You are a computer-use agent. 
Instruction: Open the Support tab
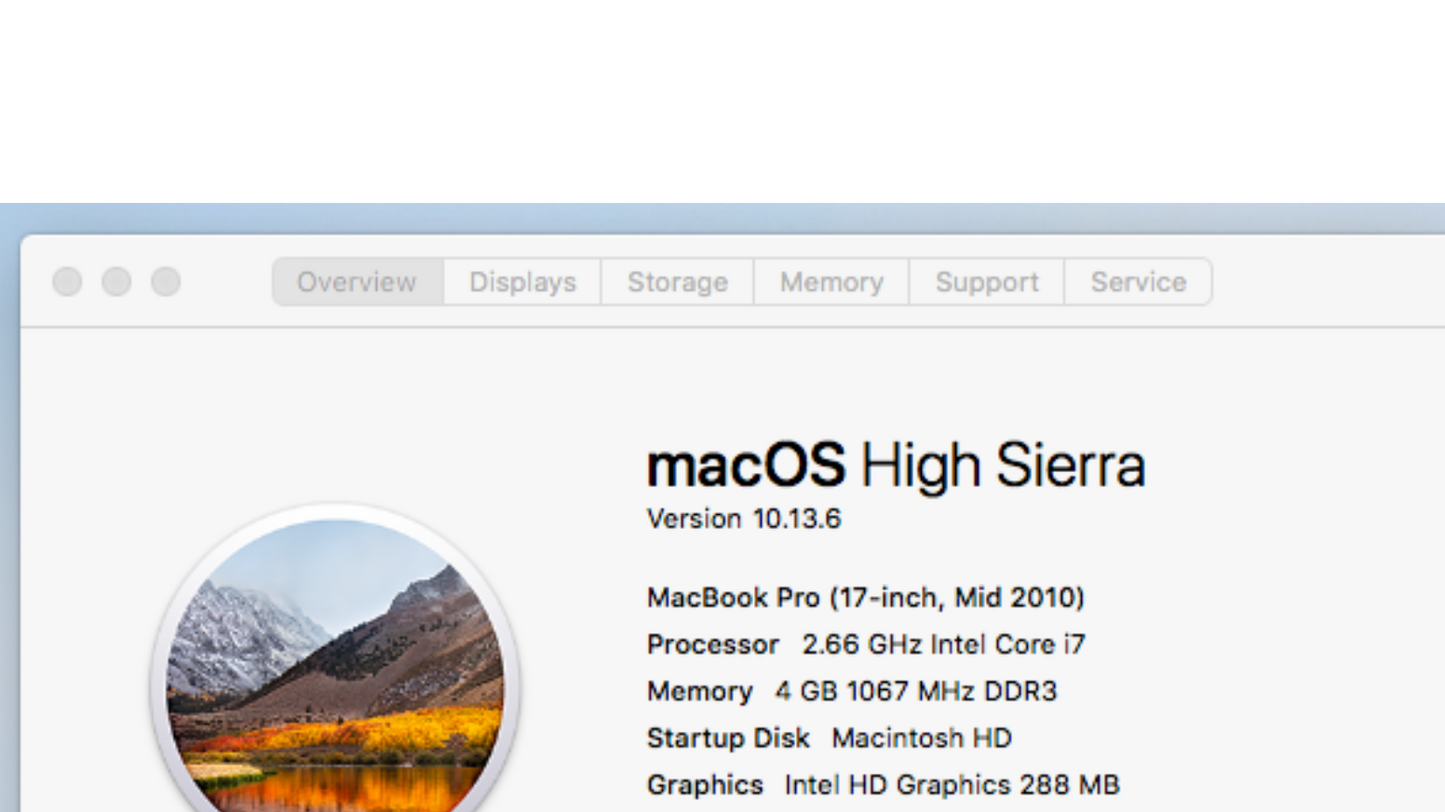(x=987, y=282)
